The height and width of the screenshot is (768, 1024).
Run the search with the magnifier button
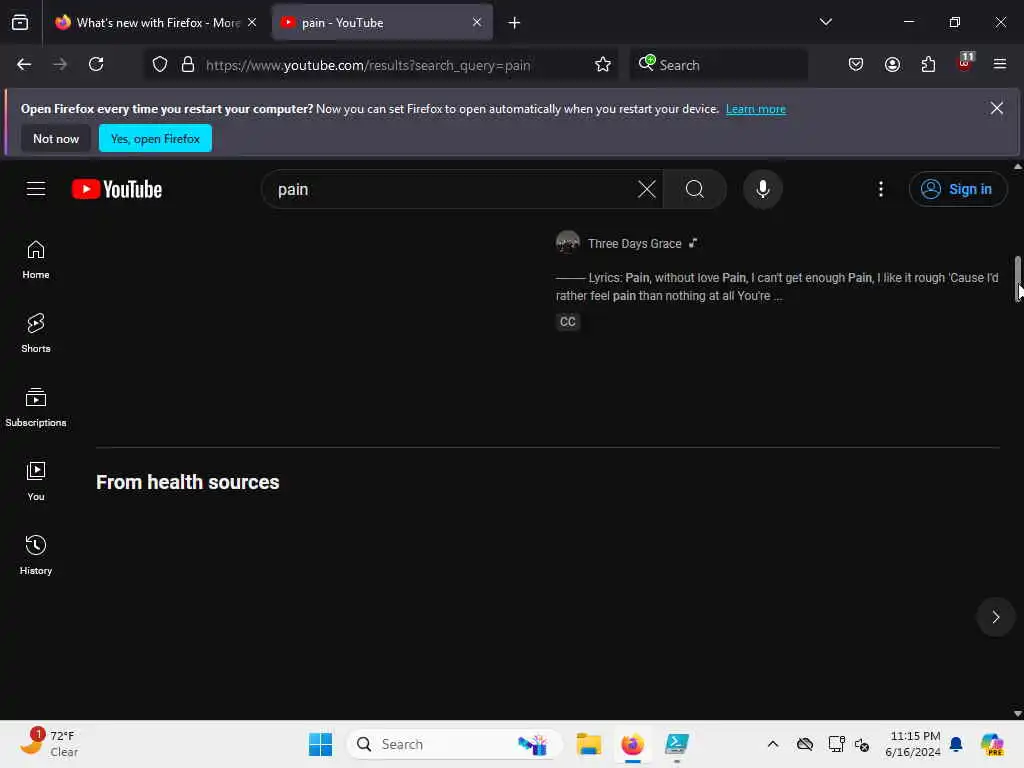(x=695, y=189)
